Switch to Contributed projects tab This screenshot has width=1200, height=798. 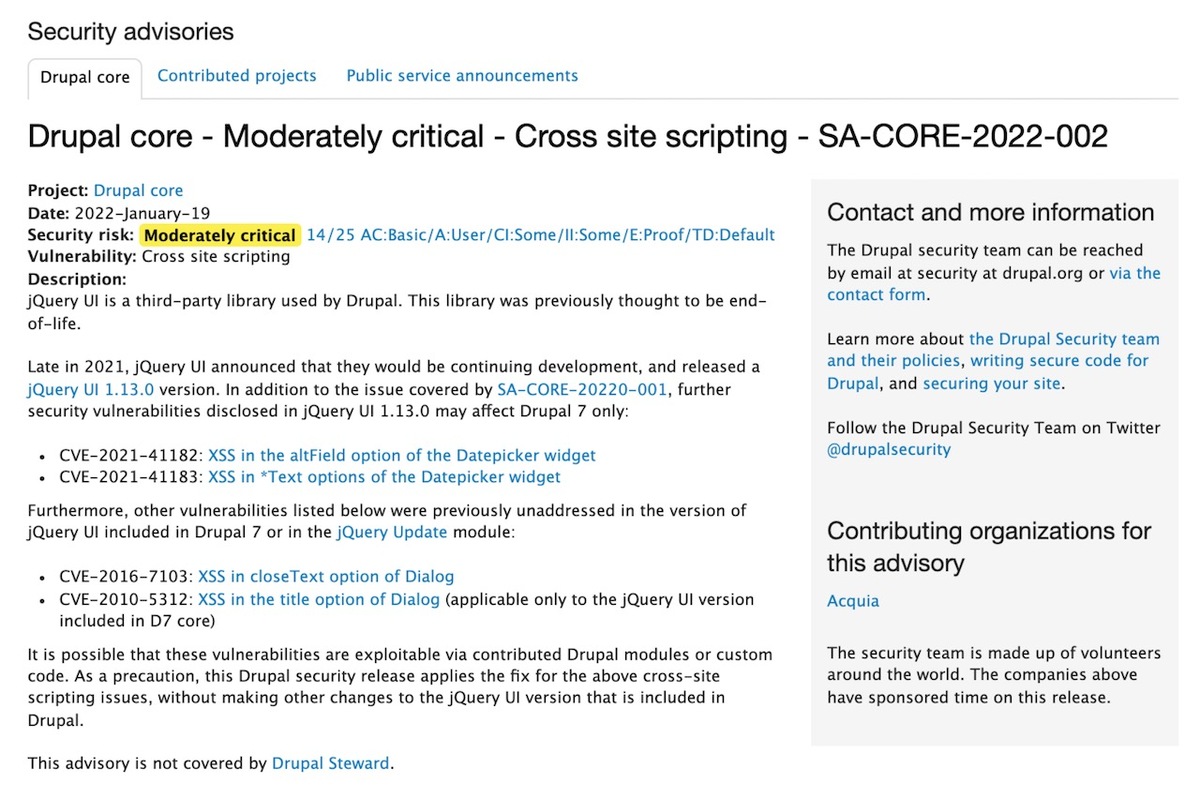pyautogui.click(x=237, y=76)
